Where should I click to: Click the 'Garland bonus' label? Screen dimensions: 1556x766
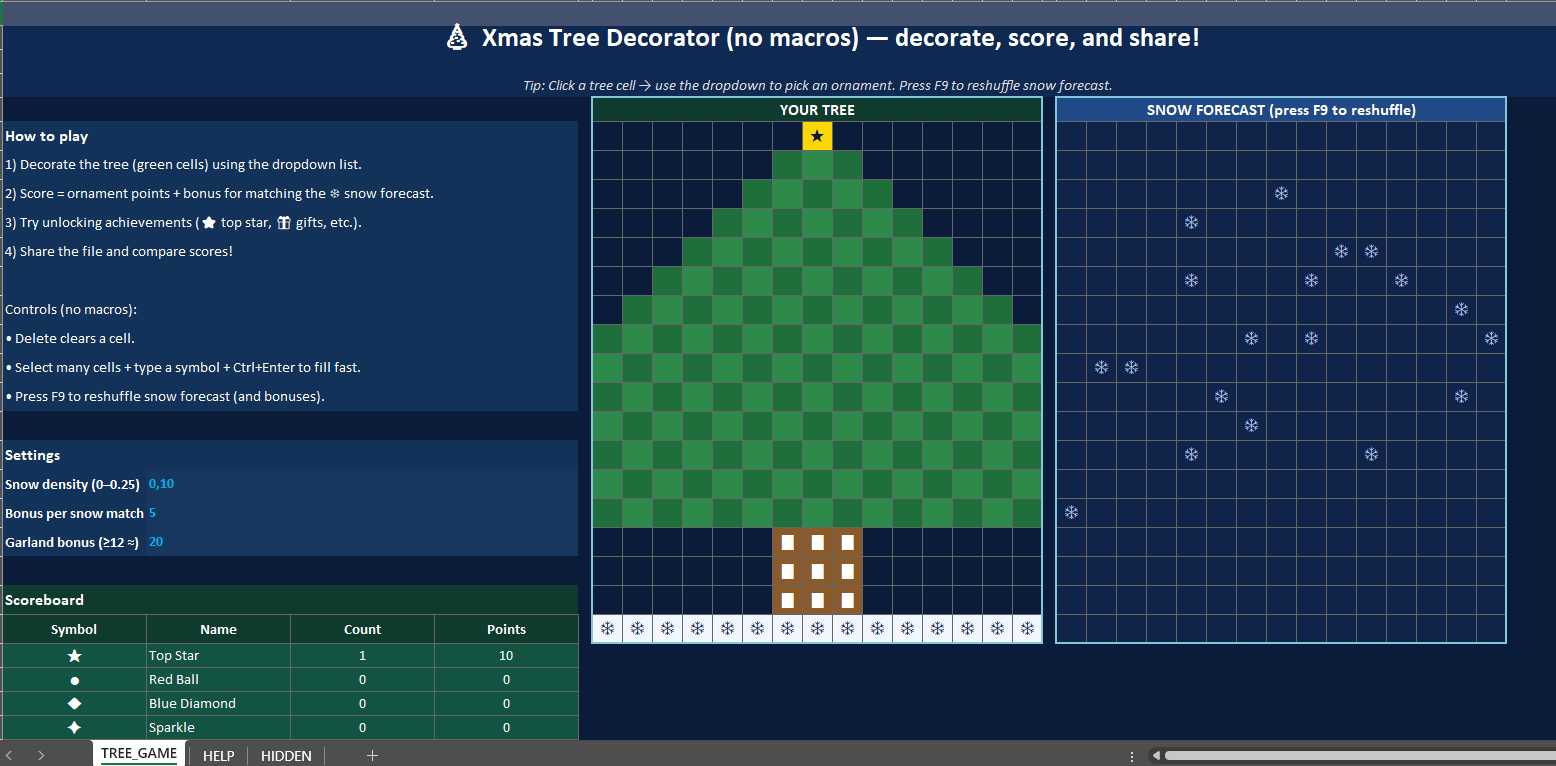[72, 542]
